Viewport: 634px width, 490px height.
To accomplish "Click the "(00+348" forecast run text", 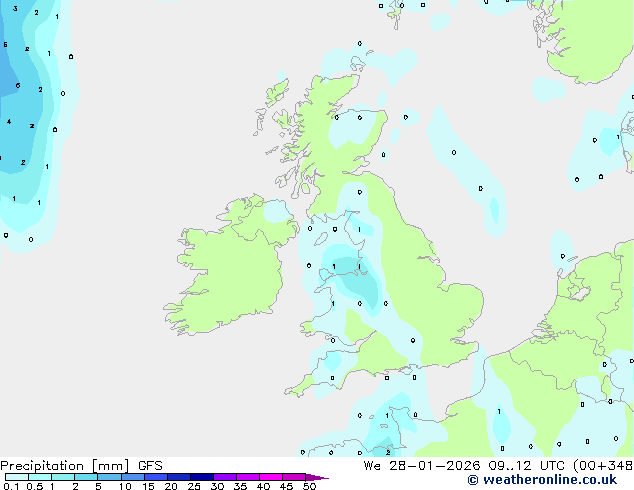I will (x=603, y=466).
